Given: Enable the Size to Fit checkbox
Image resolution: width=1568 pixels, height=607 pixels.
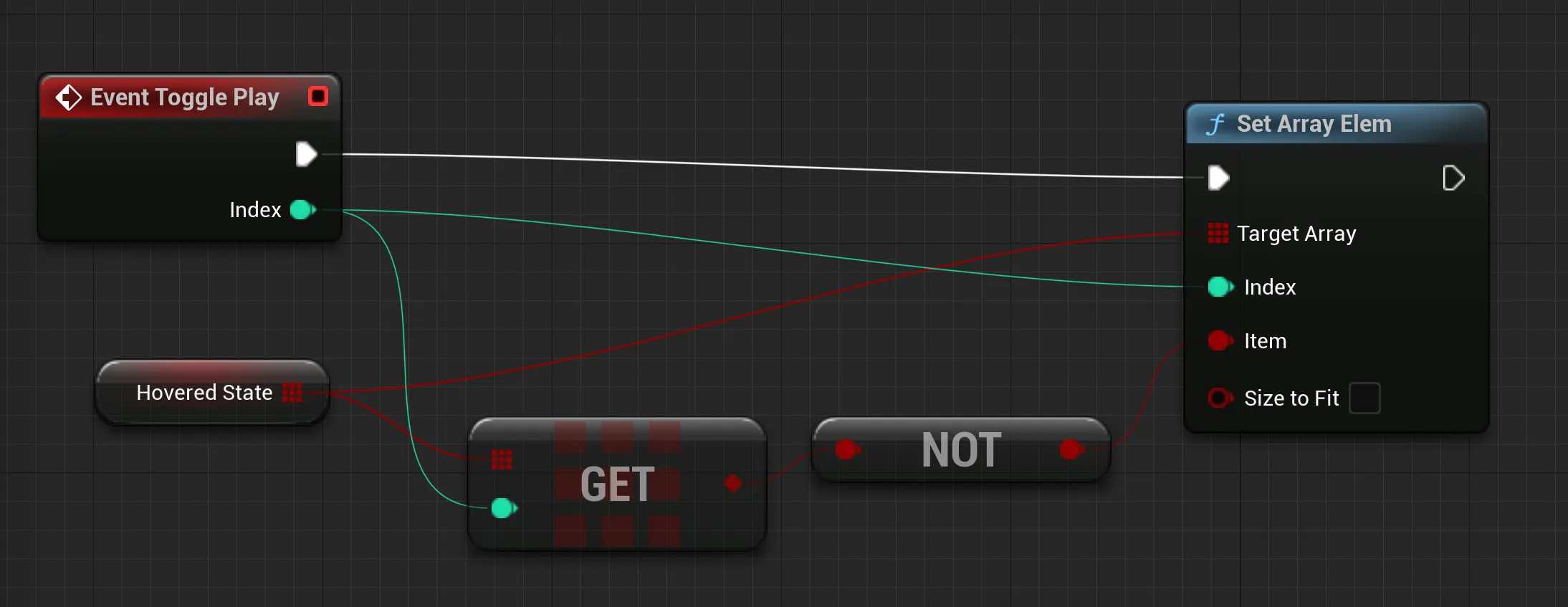Looking at the screenshot, I should click(x=1364, y=398).
